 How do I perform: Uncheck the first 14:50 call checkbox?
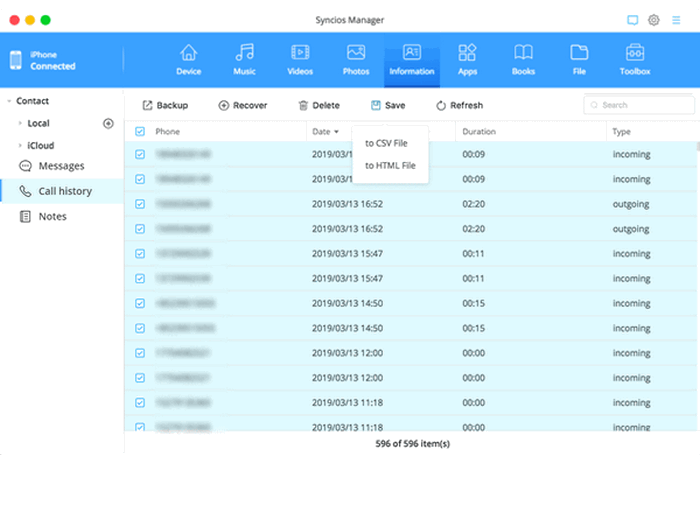coord(140,304)
